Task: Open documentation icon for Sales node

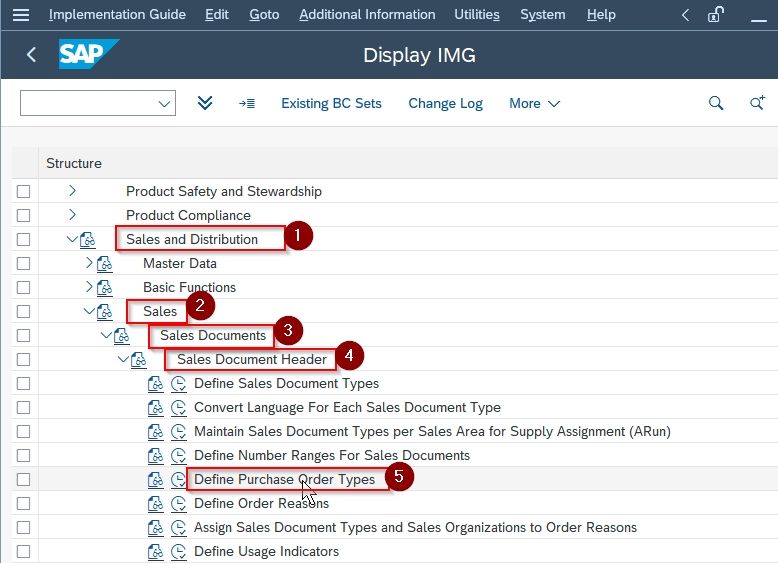Action: pyautogui.click(x=105, y=312)
